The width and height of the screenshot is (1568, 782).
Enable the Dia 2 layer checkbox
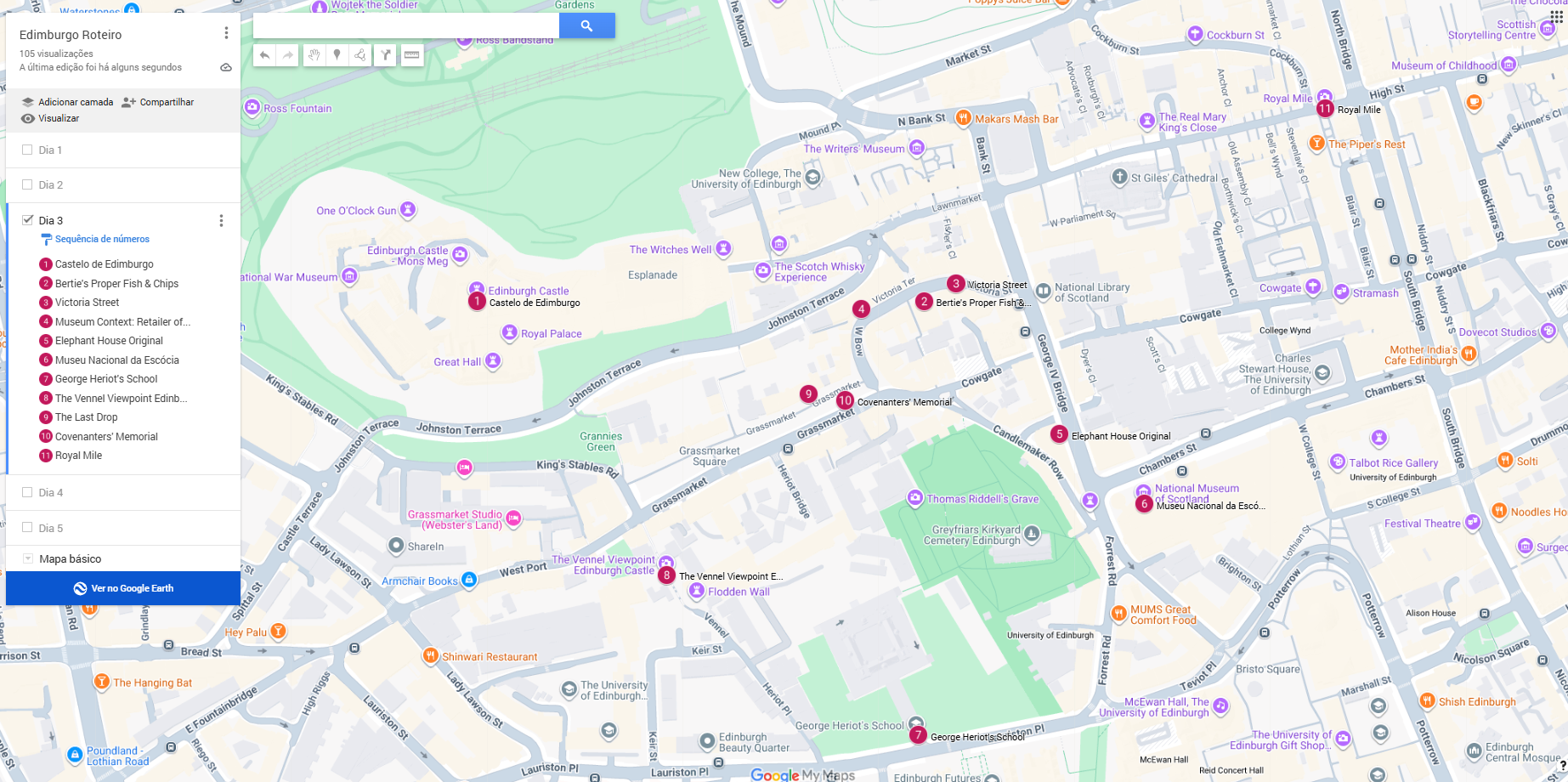tap(27, 184)
